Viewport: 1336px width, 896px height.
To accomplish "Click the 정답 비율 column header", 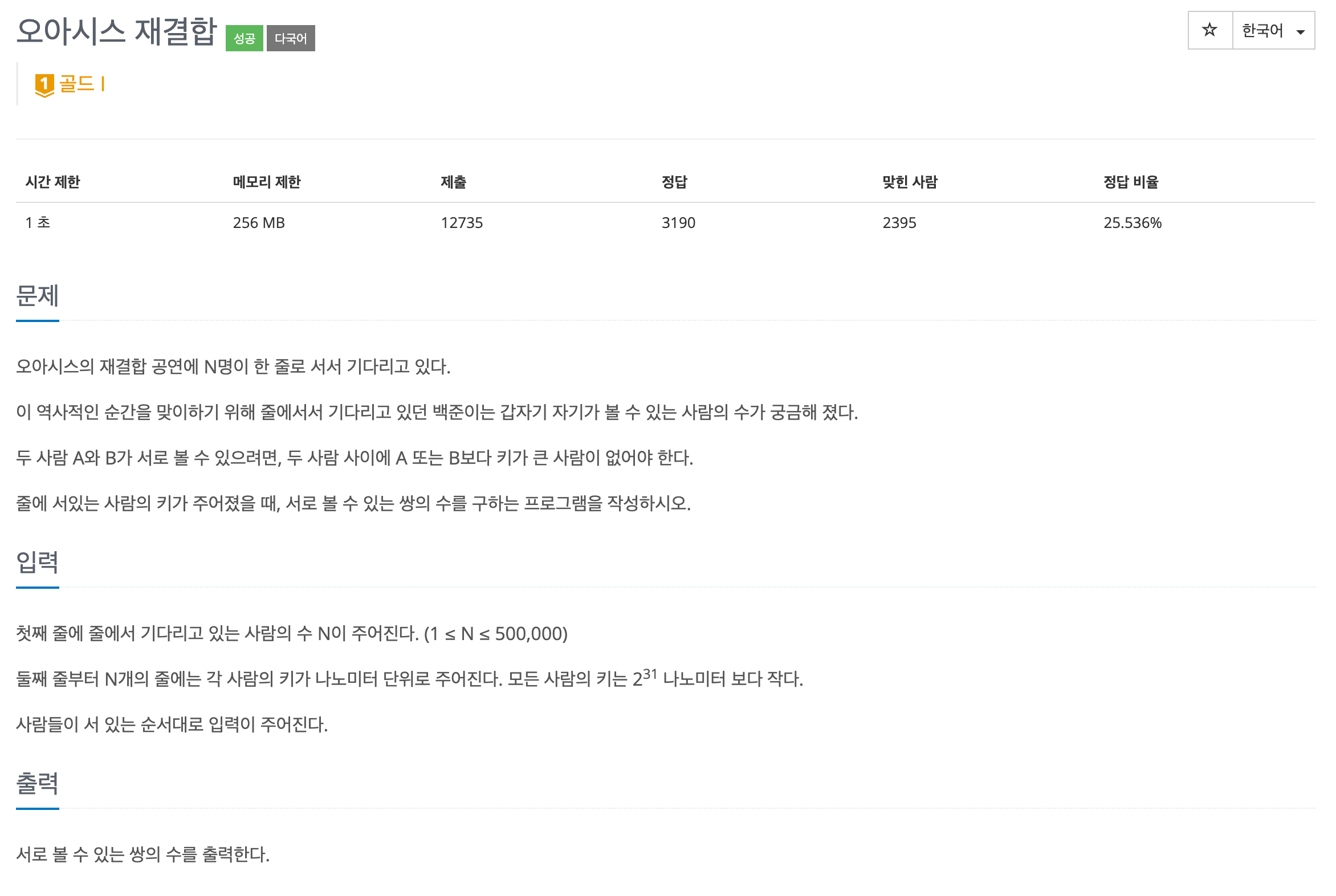I will 1130,182.
